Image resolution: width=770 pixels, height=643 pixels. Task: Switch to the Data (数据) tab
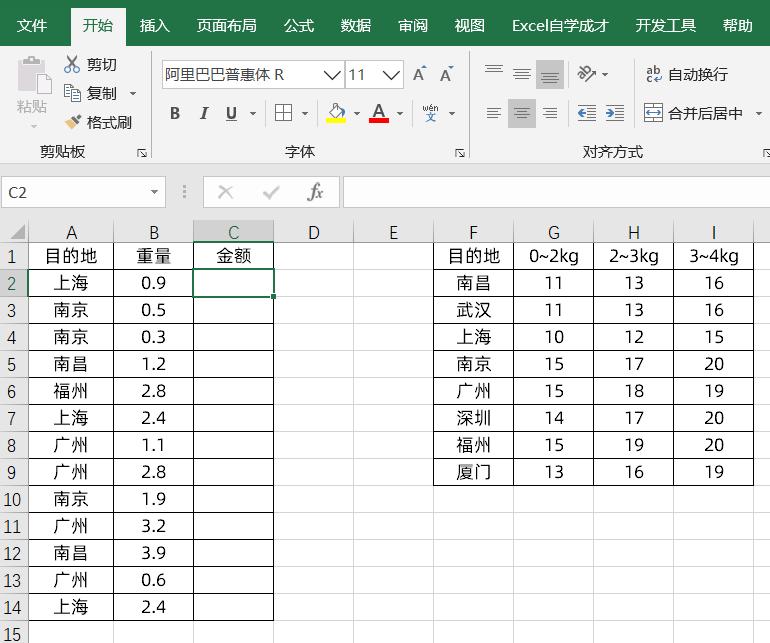coord(356,26)
